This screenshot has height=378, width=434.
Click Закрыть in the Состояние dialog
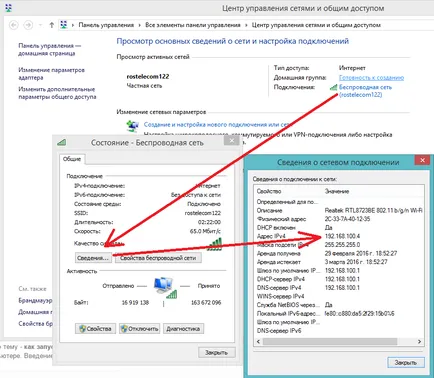tap(216, 352)
